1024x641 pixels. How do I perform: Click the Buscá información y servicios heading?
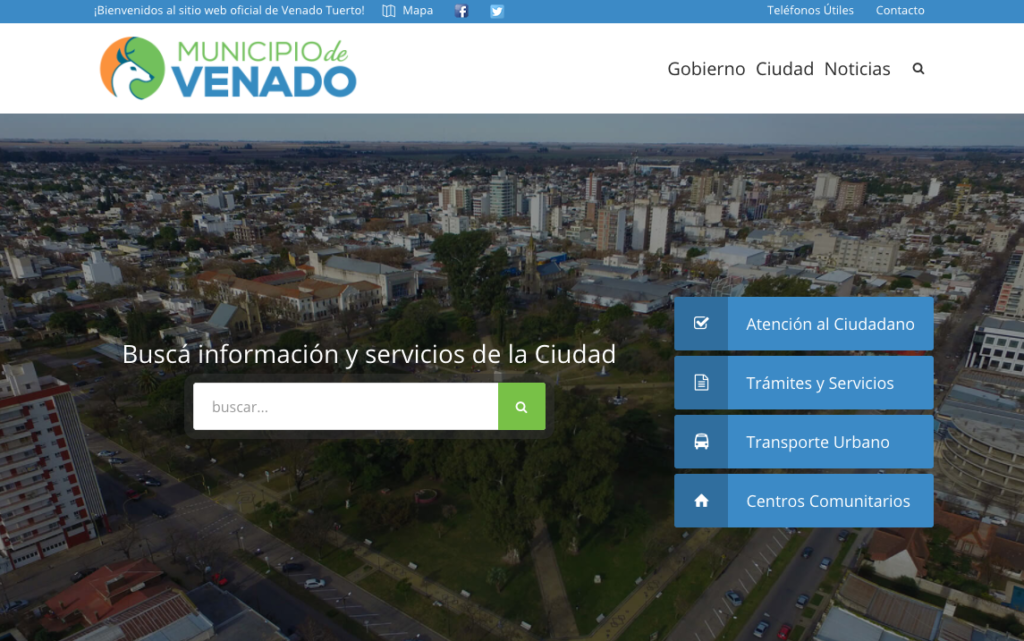pyautogui.click(x=369, y=354)
